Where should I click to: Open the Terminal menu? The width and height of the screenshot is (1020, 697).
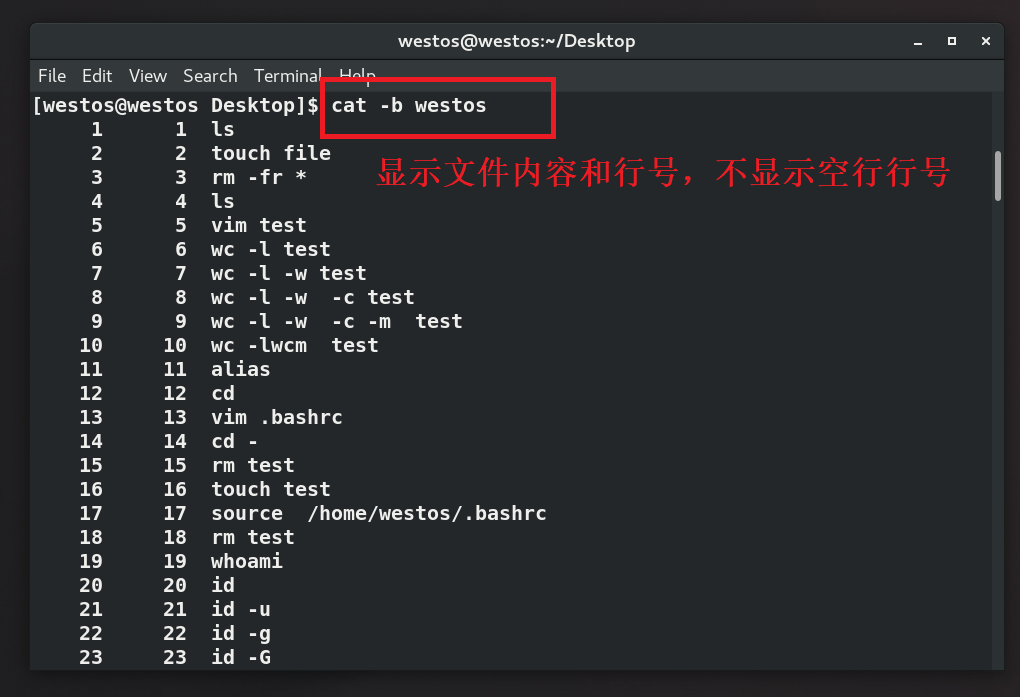[x=287, y=75]
